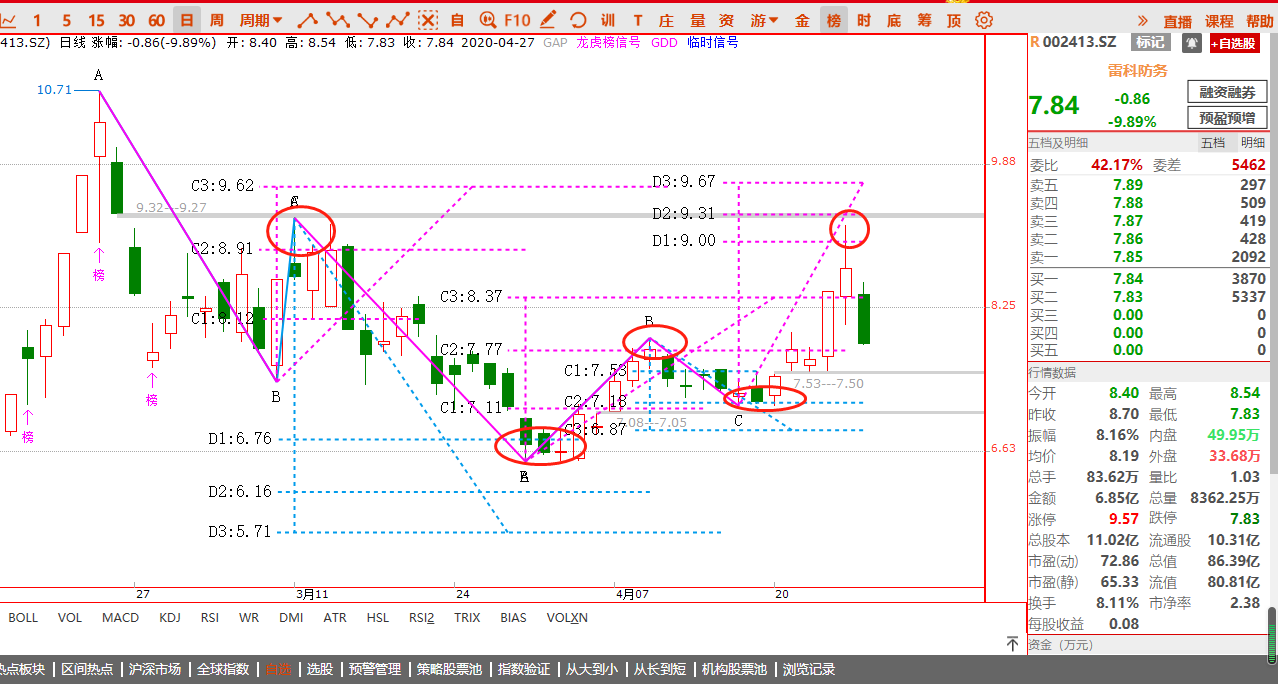
Task: Select the MACD indicator tab
Action: point(120,617)
